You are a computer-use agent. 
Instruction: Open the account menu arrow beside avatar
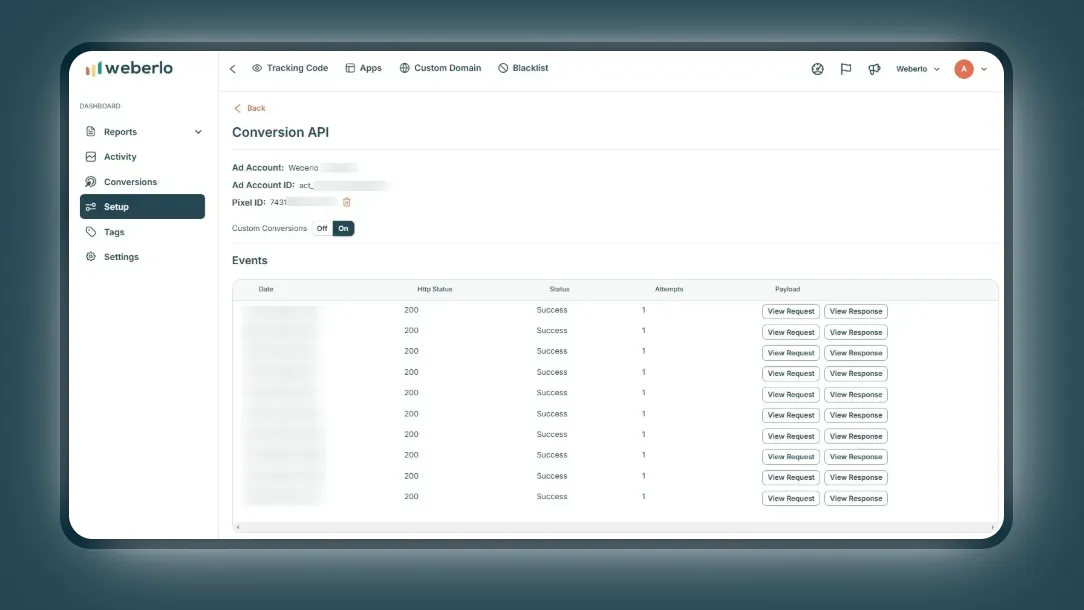coord(984,69)
